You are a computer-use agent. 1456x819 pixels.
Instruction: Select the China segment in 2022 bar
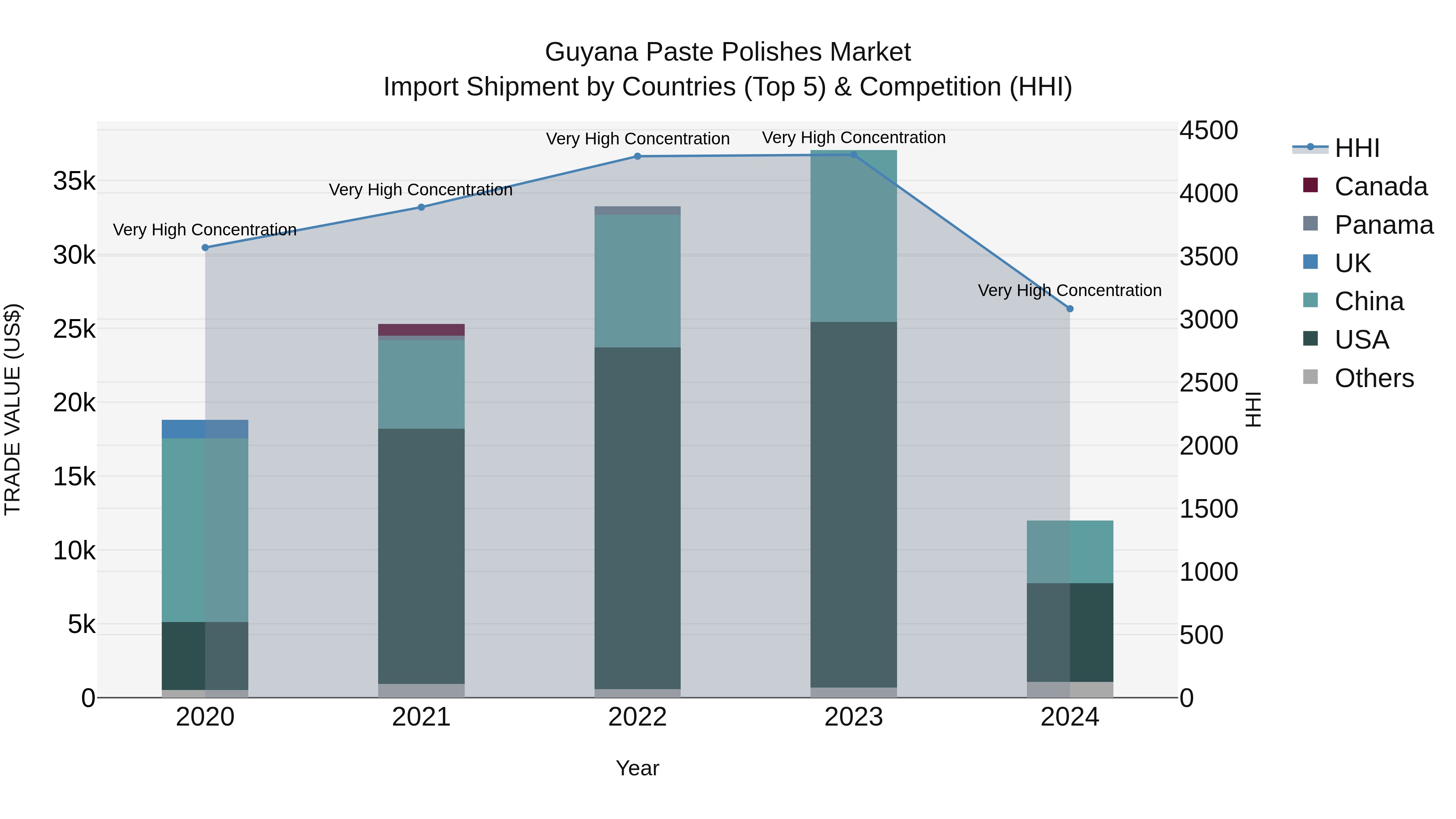[637, 281]
